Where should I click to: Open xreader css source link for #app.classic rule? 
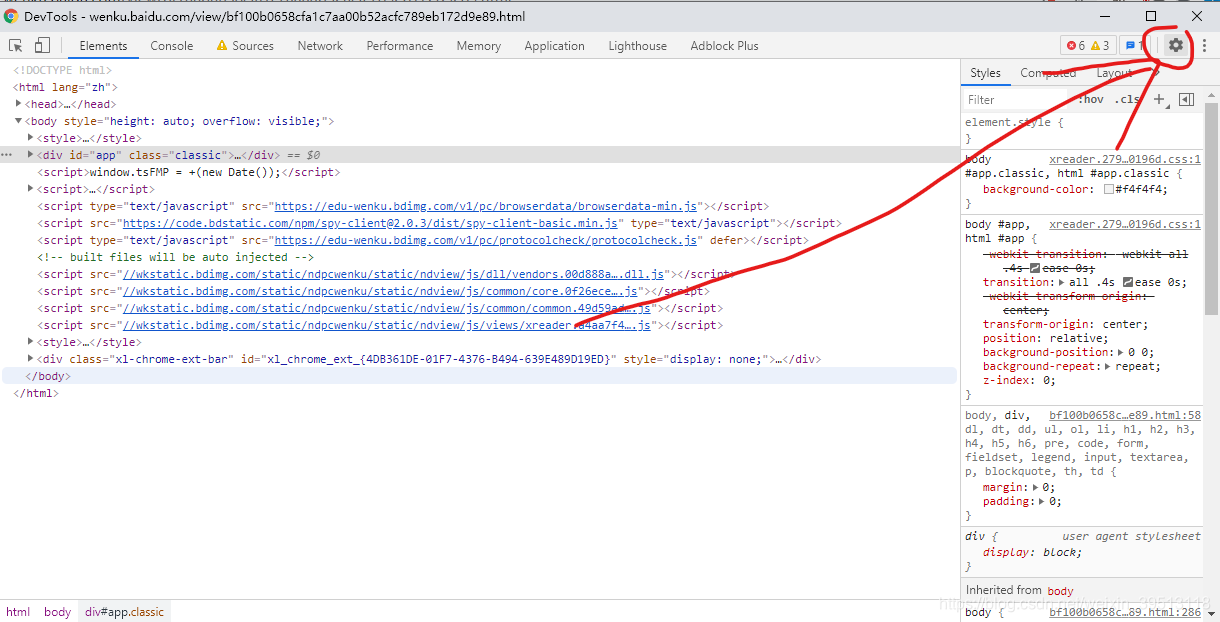click(x=1125, y=159)
